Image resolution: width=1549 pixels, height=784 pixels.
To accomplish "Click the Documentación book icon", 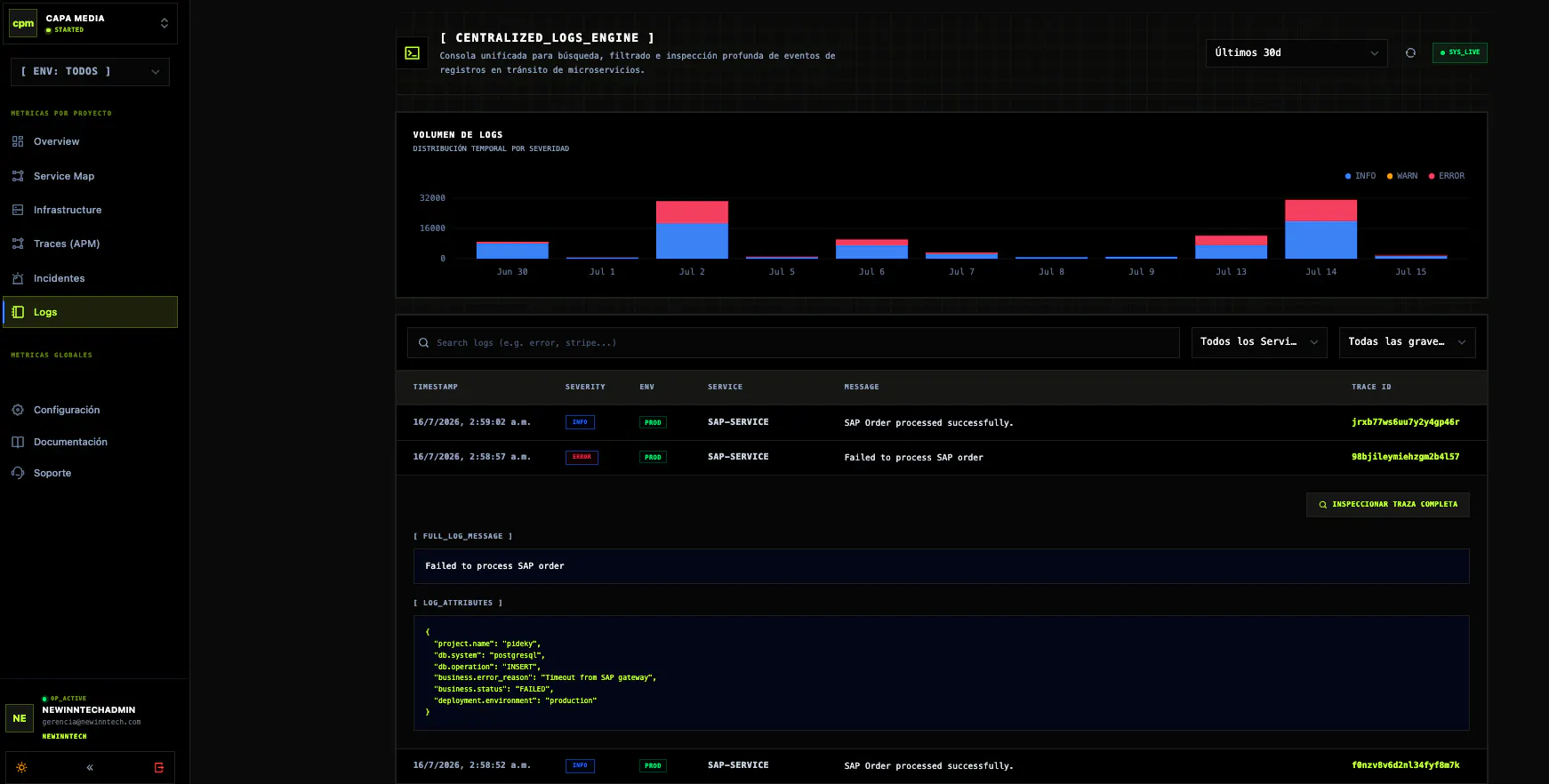I will (x=18, y=442).
